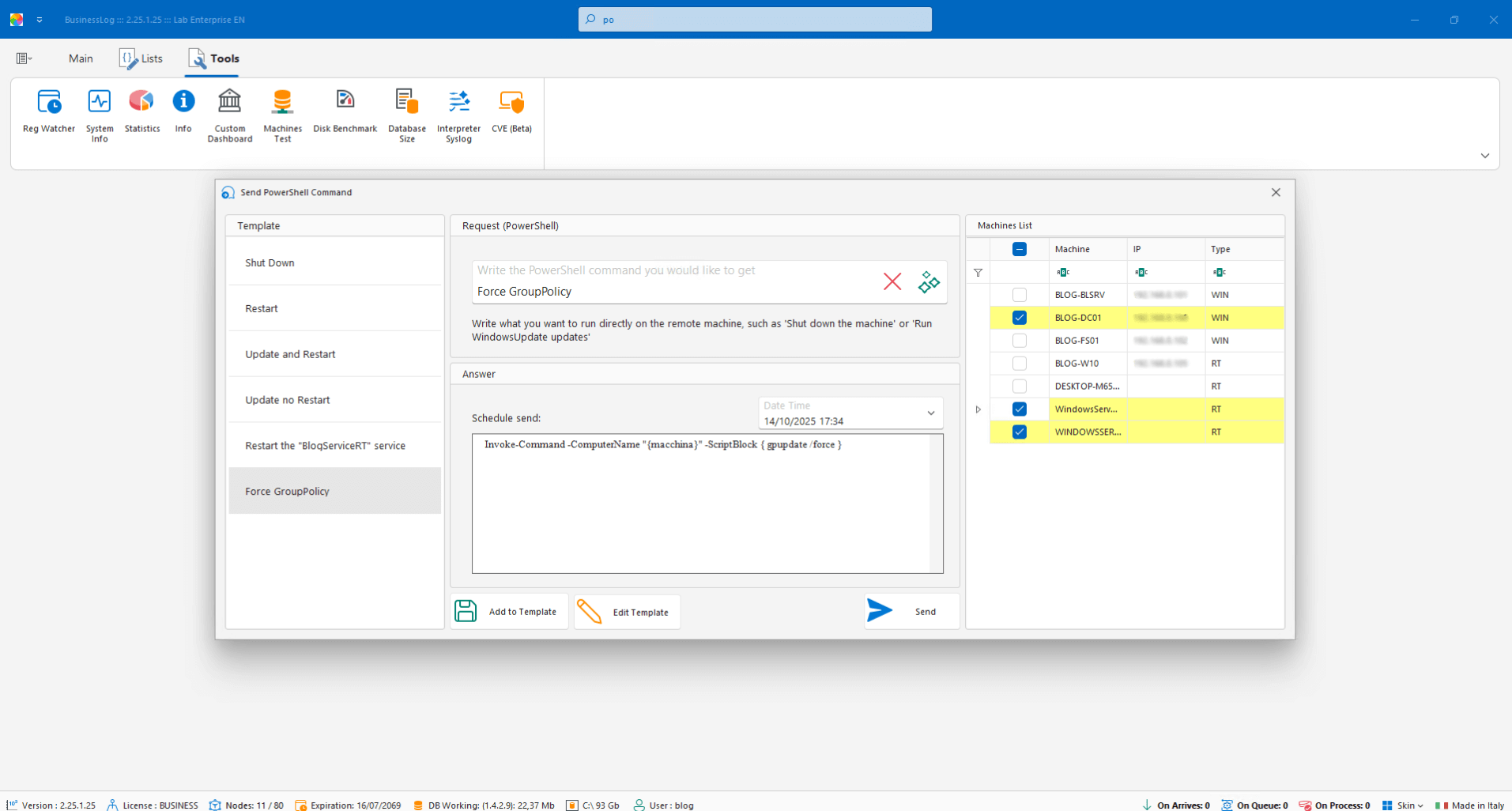This screenshot has width=1512, height=811.
Task: Open Custom Dashboard
Action: point(230,115)
